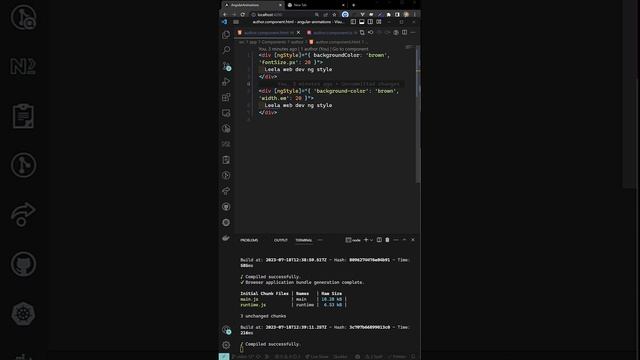The height and width of the screenshot is (360, 640).
Task: Toggle the primary side bar layout button
Action: pos(353,22)
